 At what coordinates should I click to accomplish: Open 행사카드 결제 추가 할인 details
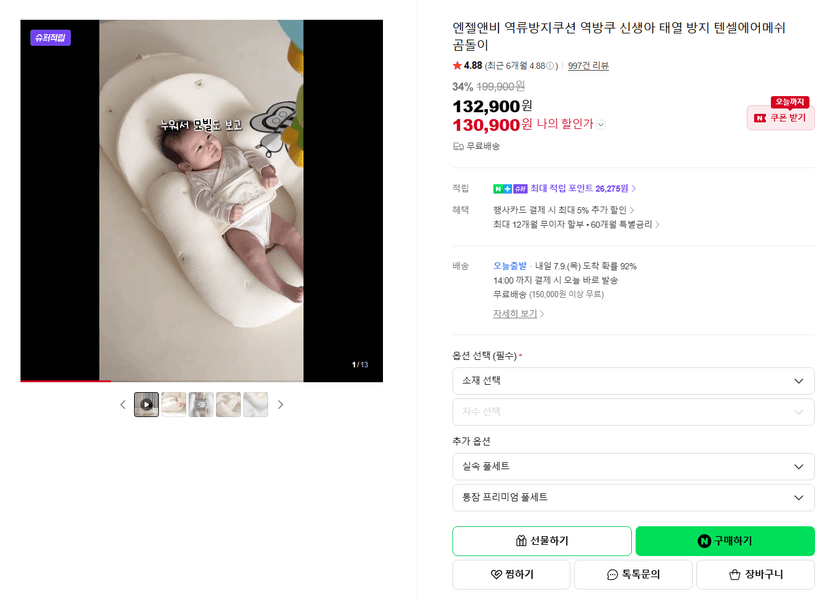point(563,210)
